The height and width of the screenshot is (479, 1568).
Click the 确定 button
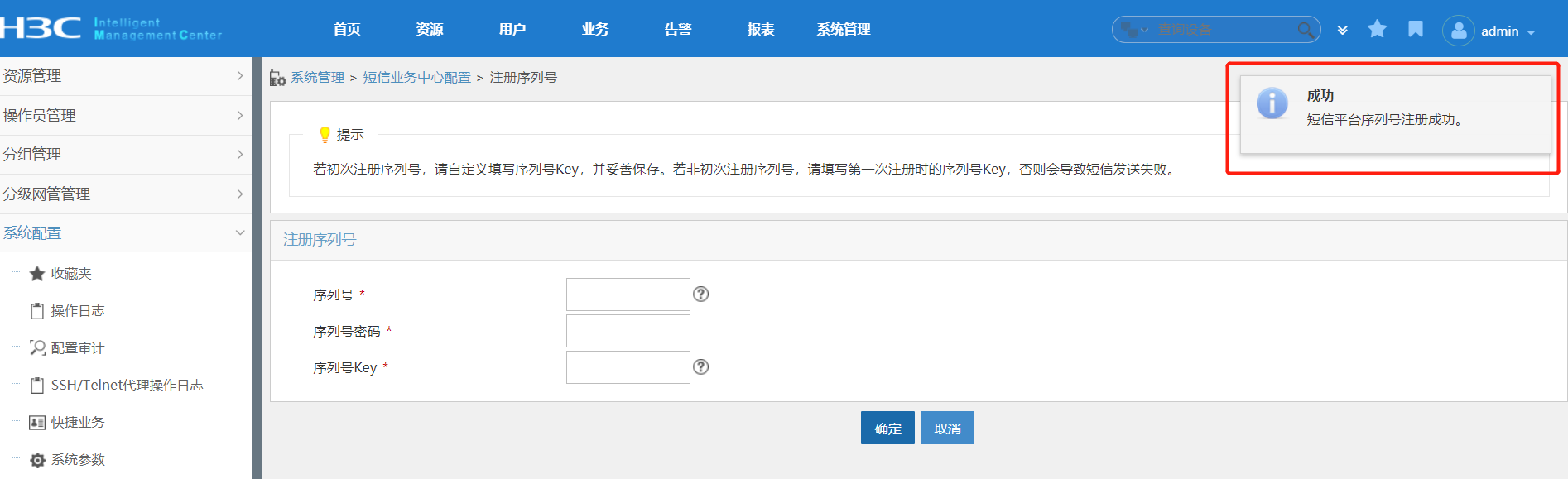pos(887,429)
